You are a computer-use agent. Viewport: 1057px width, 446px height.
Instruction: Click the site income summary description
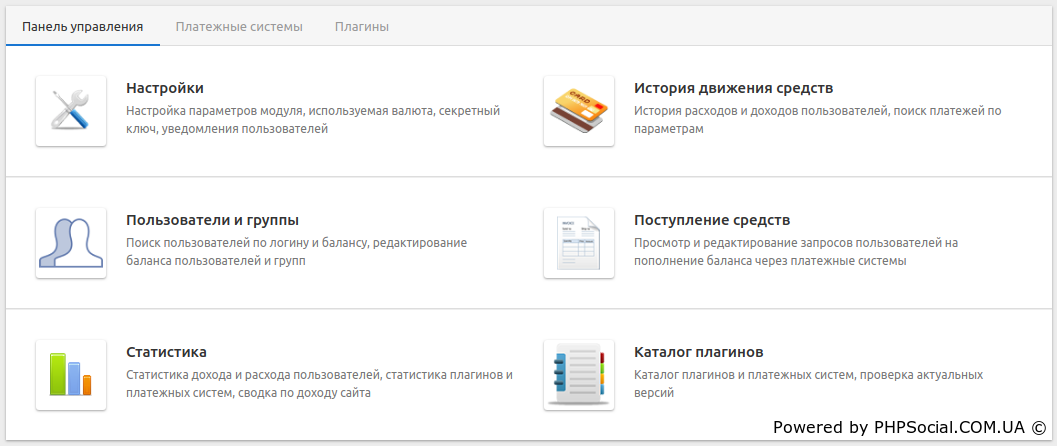(x=319, y=384)
